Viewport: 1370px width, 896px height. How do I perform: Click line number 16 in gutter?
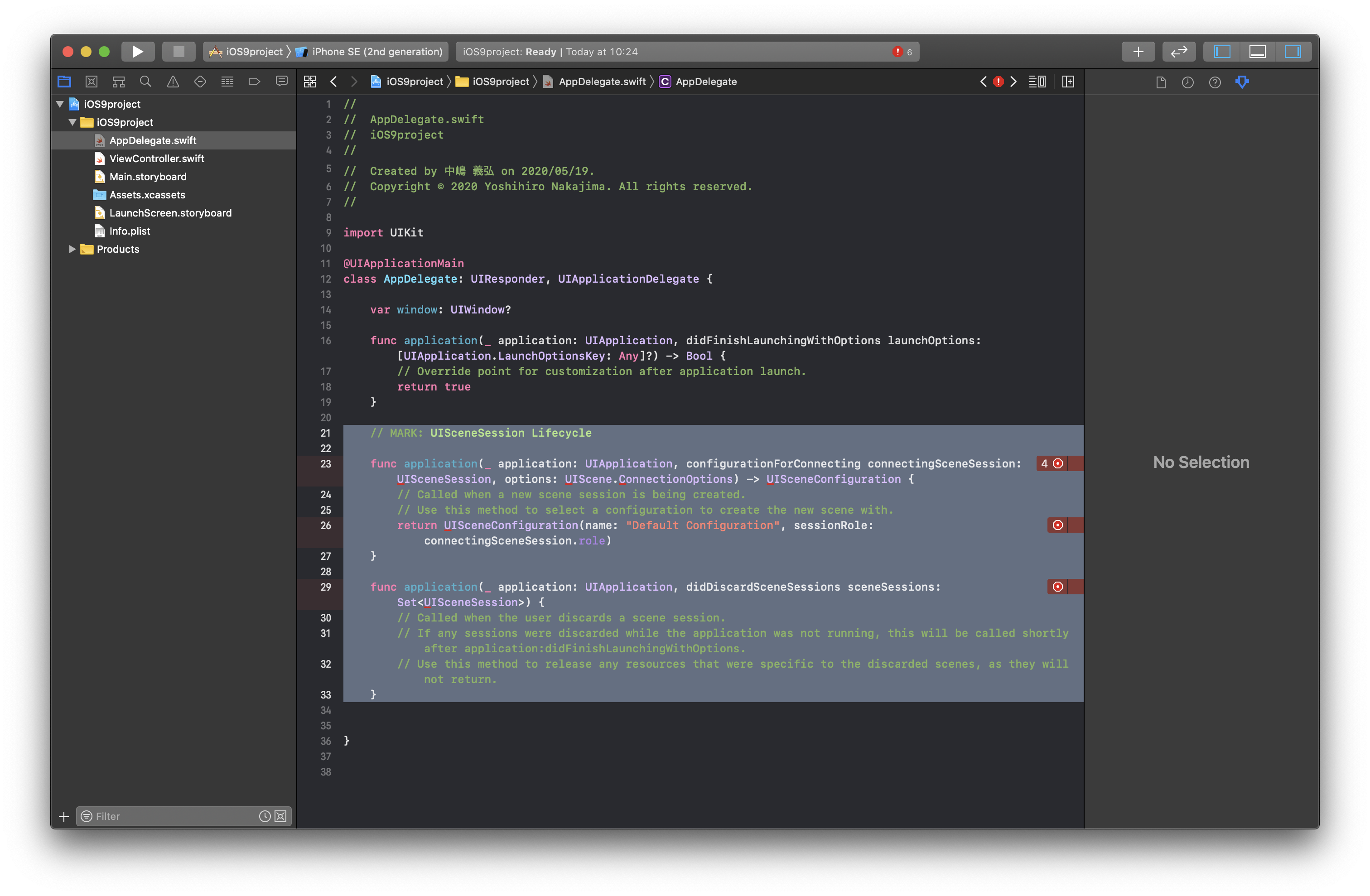[326, 341]
